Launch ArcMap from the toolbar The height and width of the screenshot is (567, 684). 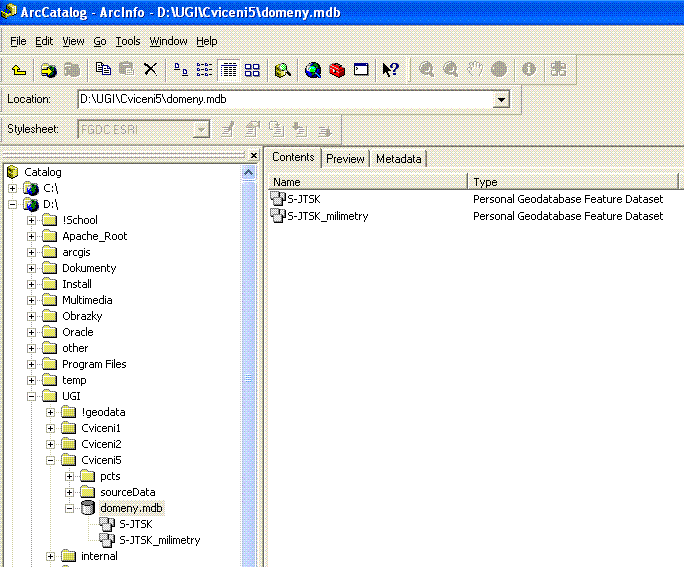313,69
